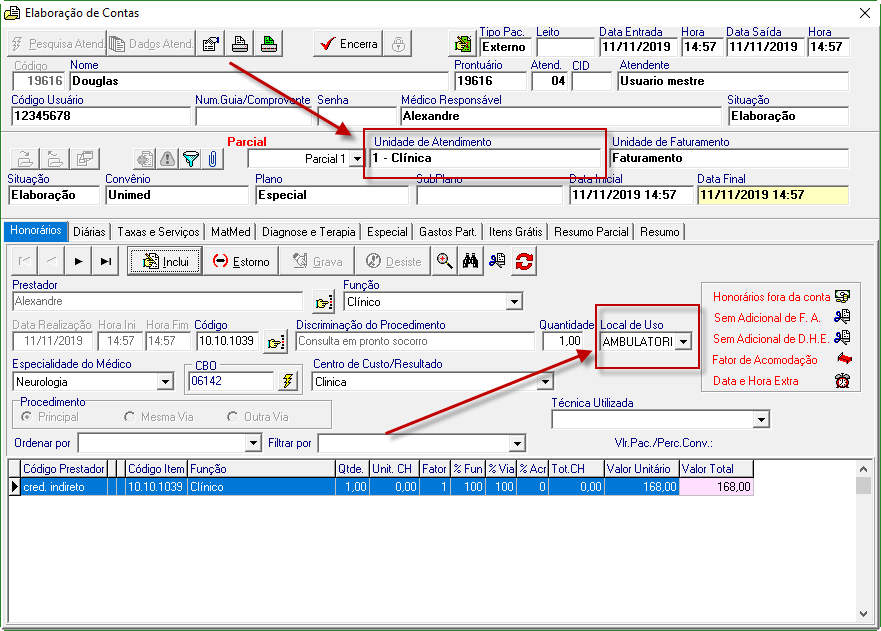The image size is (881, 631).
Task: Click the Valor Unitário column header
Action: click(642, 469)
